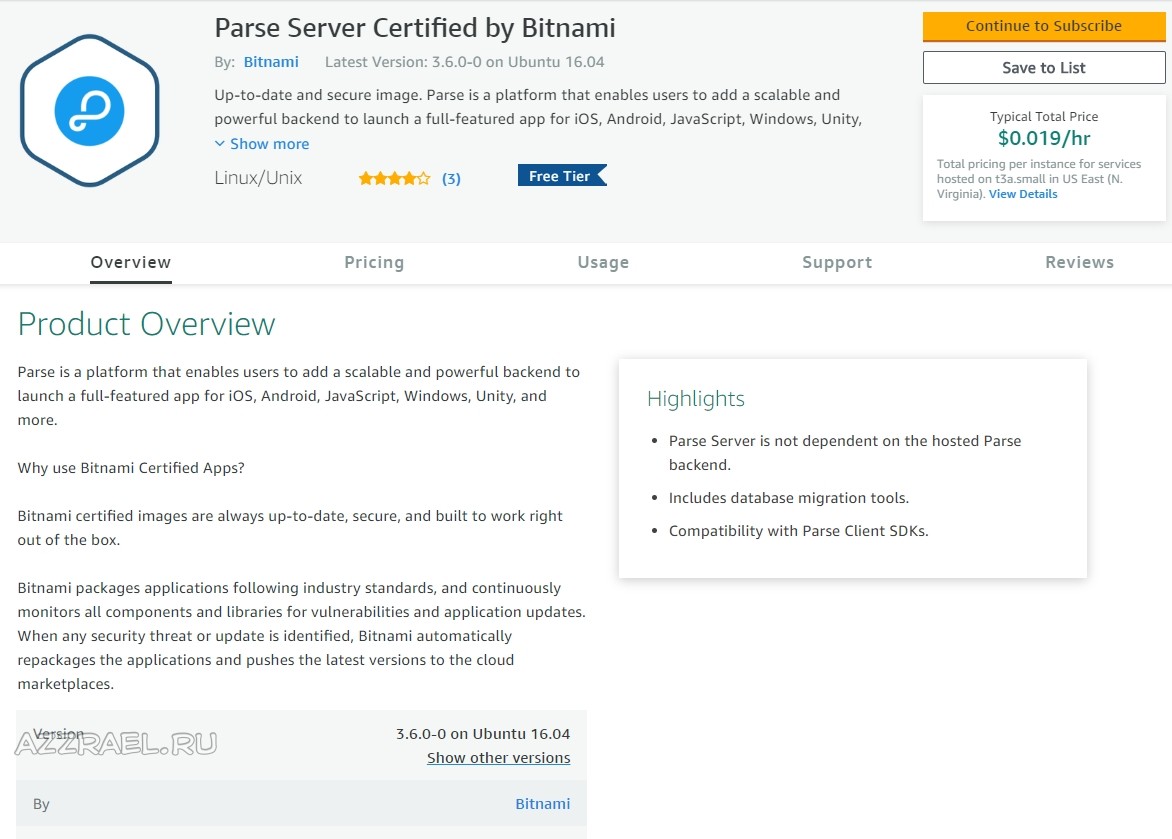Click Continue to Subscribe
Screen dimensions: 1172x839
(x=1044, y=26)
